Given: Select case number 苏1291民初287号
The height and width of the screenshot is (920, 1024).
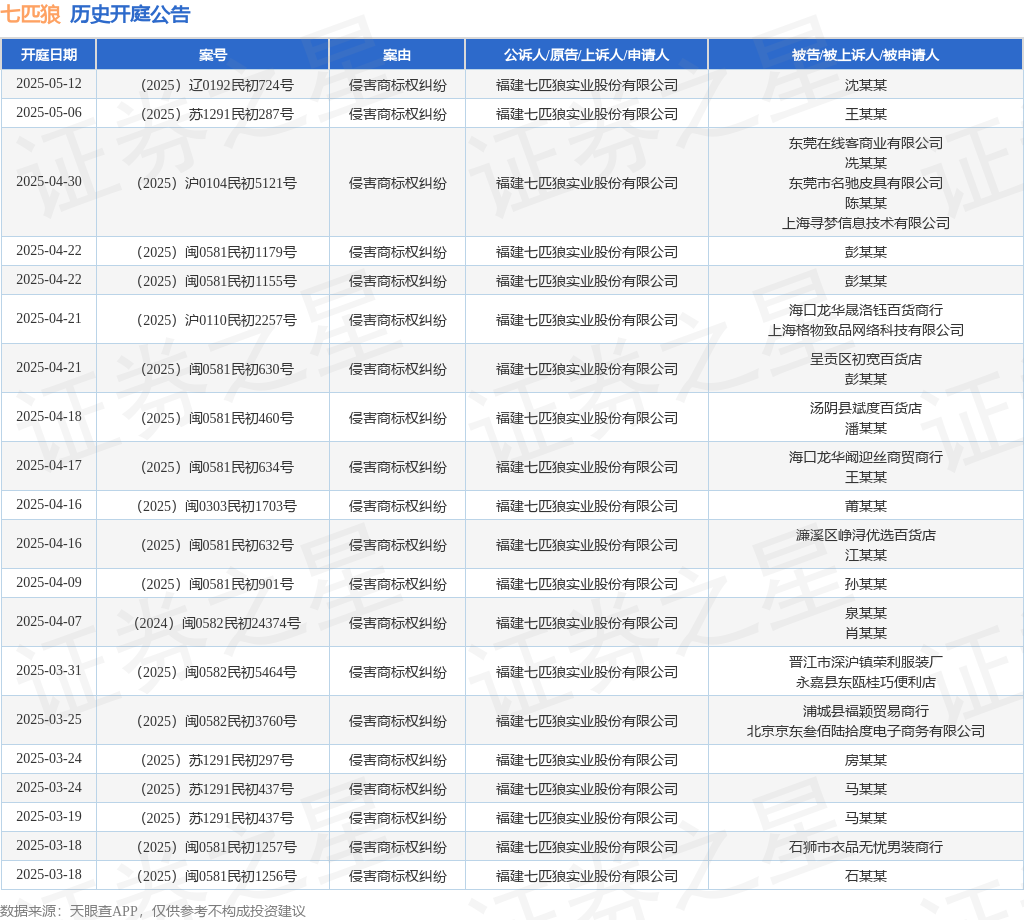Looking at the screenshot, I should (217, 114).
